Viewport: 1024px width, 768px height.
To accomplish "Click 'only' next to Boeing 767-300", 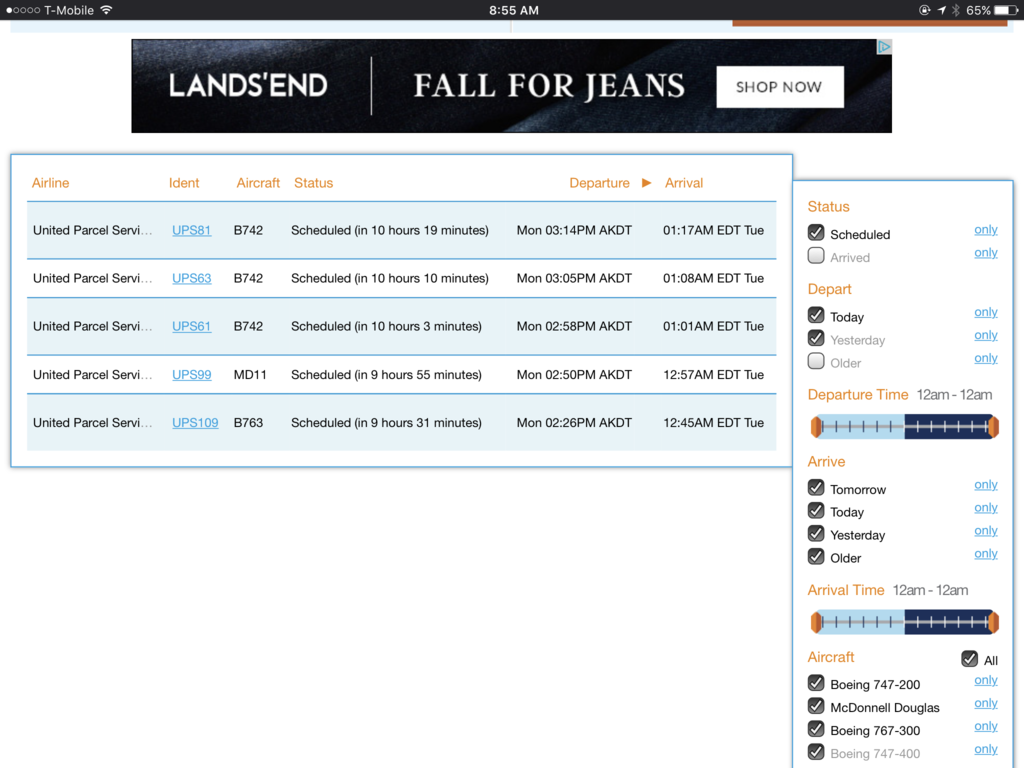I will coord(985,726).
